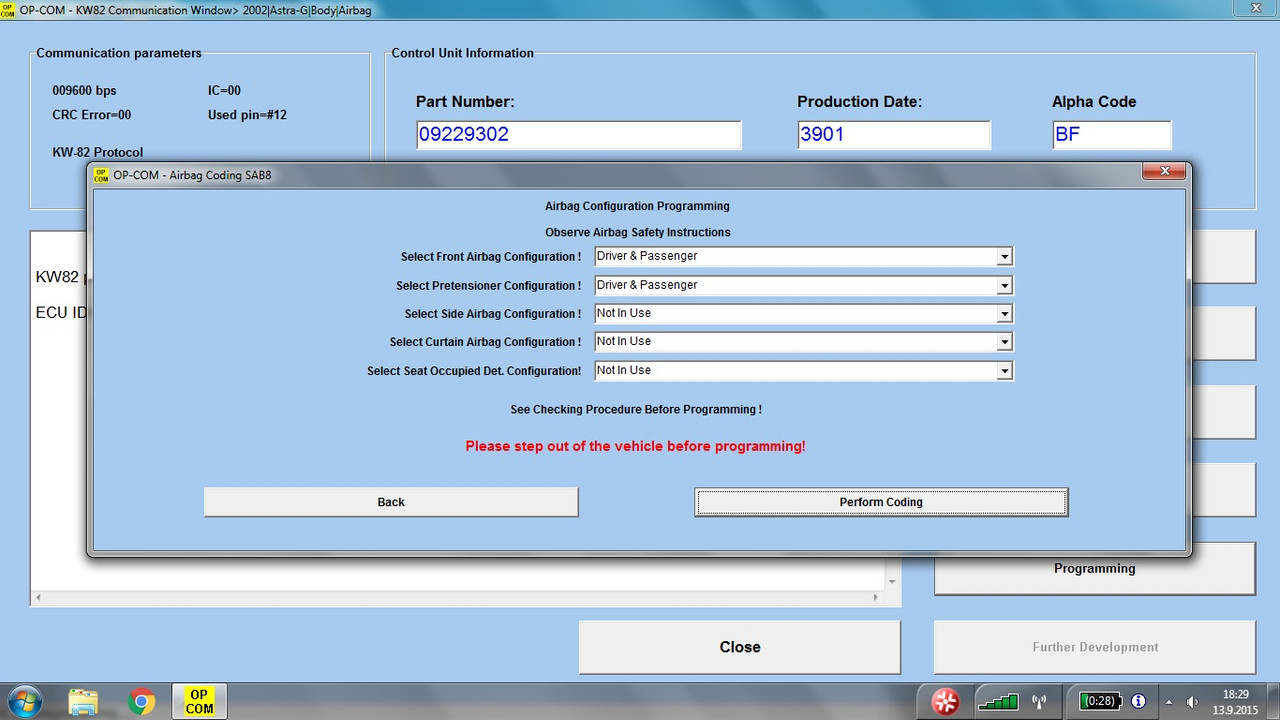
Task: Open File Explorer from the taskbar
Action: (x=84, y=702)
